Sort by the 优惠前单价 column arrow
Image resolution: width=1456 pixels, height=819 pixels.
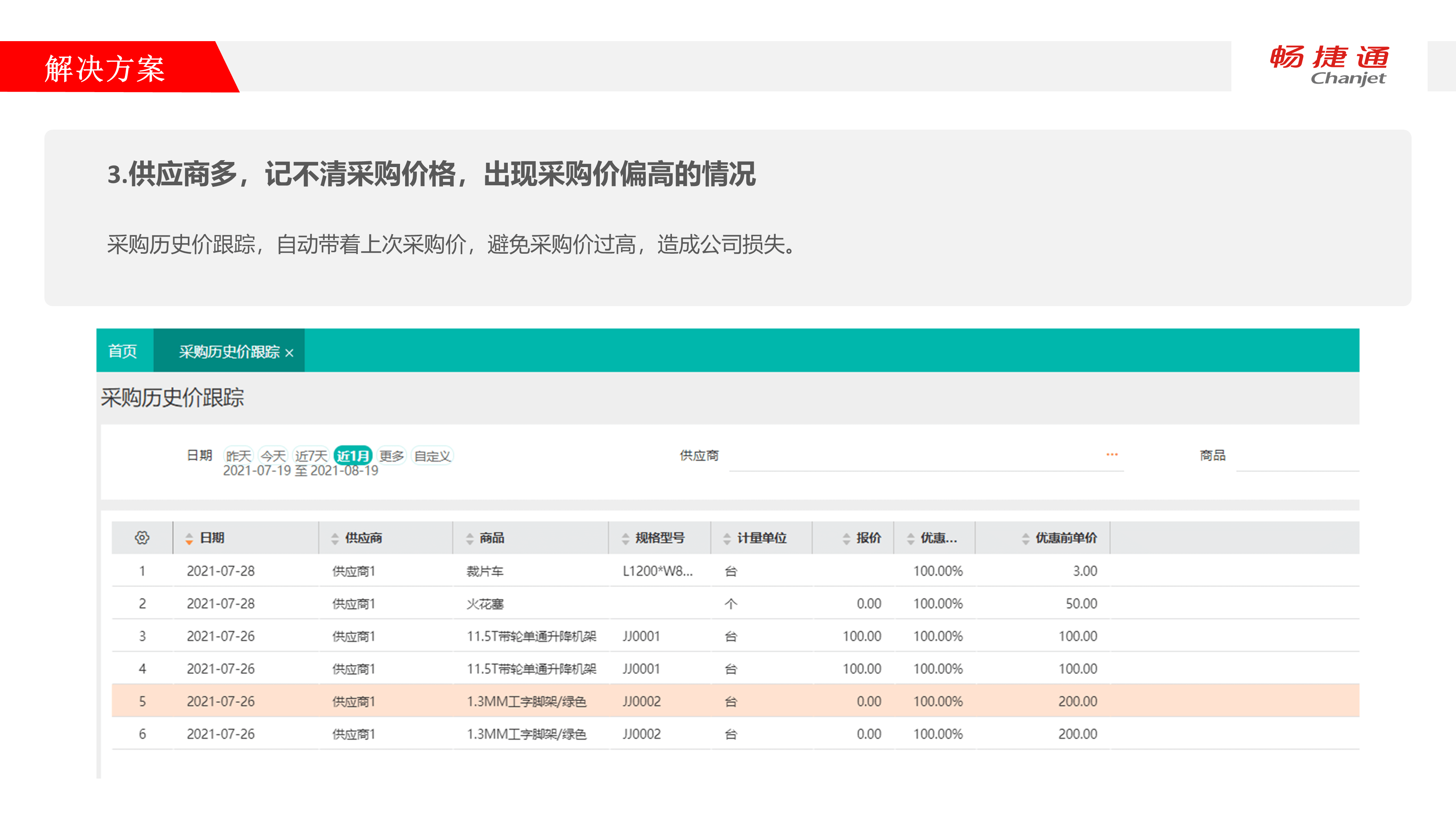click(1025, 539)
